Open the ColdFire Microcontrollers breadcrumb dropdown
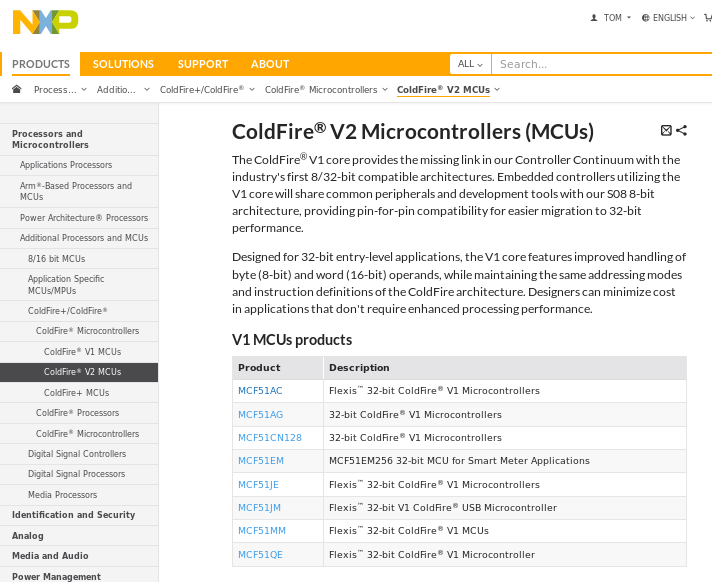Viewport: 712px width, 582px height. coord(386,90)
